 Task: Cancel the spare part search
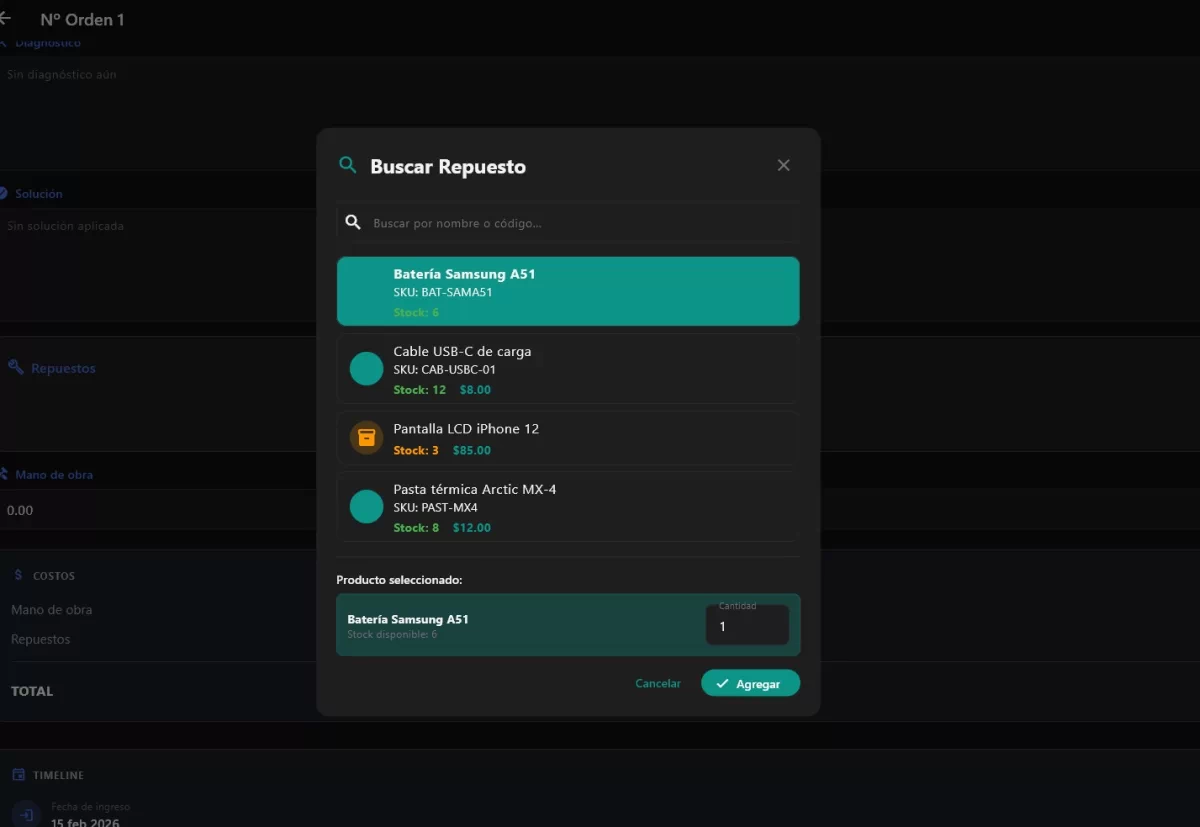coord(658,684)
